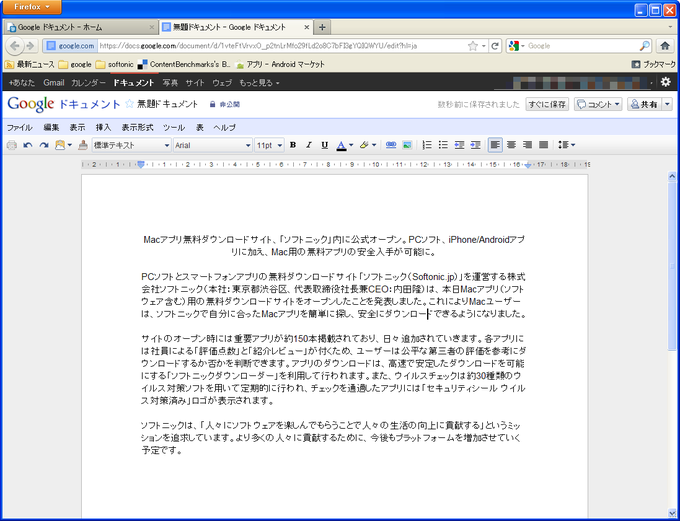Image resolution: width=680 pixels, height=521 pixels.
Task: Expand the arrow next to 共有
Action: tap(667, 104)
